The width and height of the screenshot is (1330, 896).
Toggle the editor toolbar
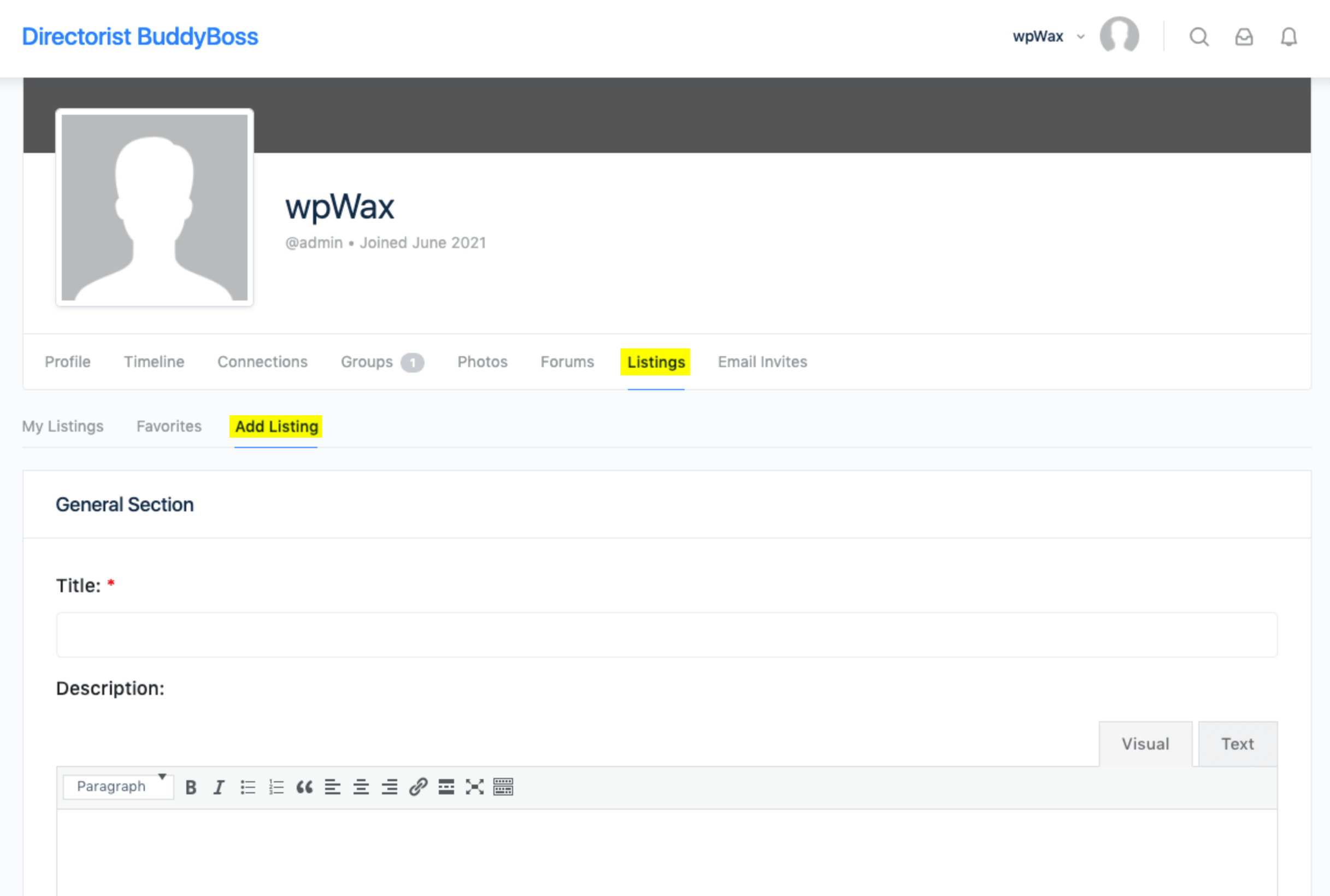(x=503, y=787)
